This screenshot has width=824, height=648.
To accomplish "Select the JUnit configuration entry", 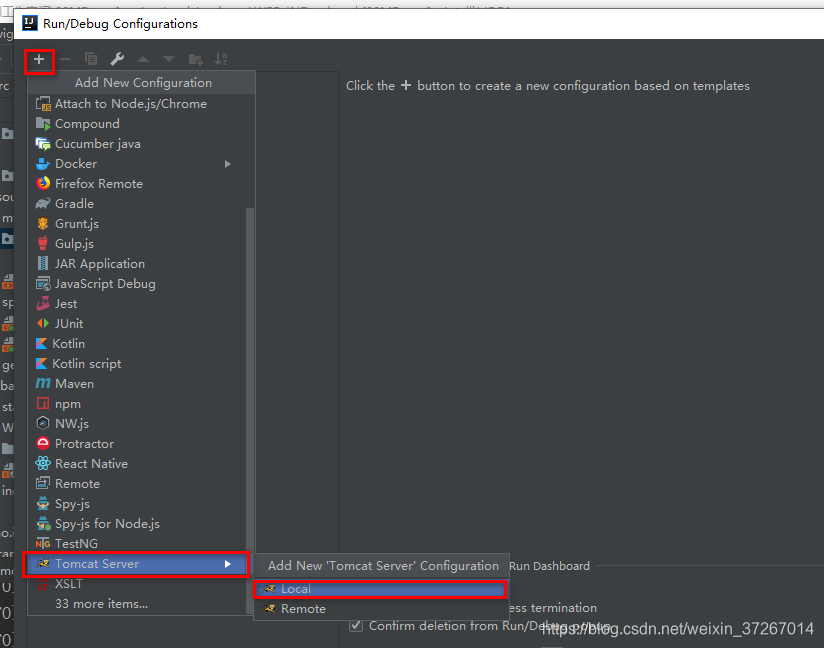I will click(137, 324).
